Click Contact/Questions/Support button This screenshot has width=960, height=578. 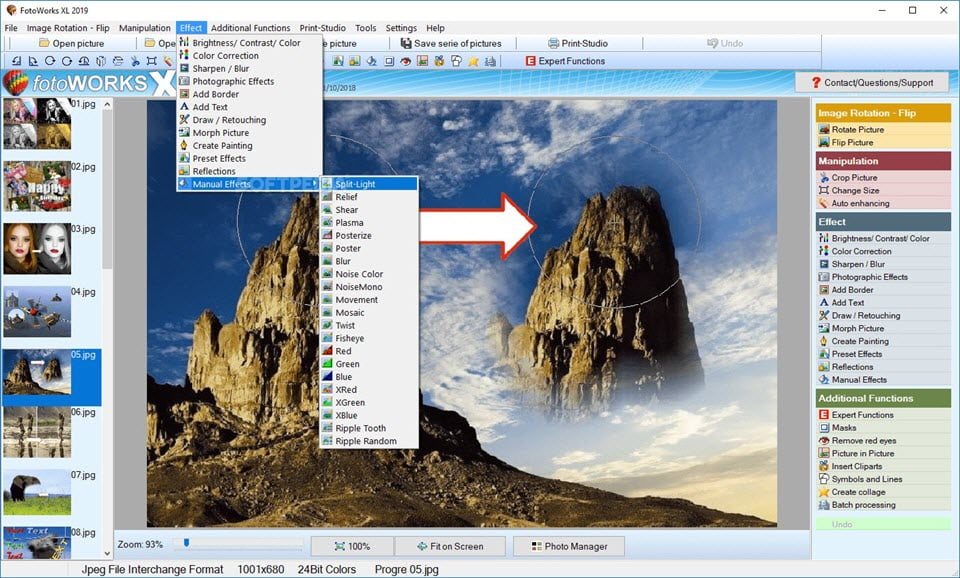coord(872,83)
